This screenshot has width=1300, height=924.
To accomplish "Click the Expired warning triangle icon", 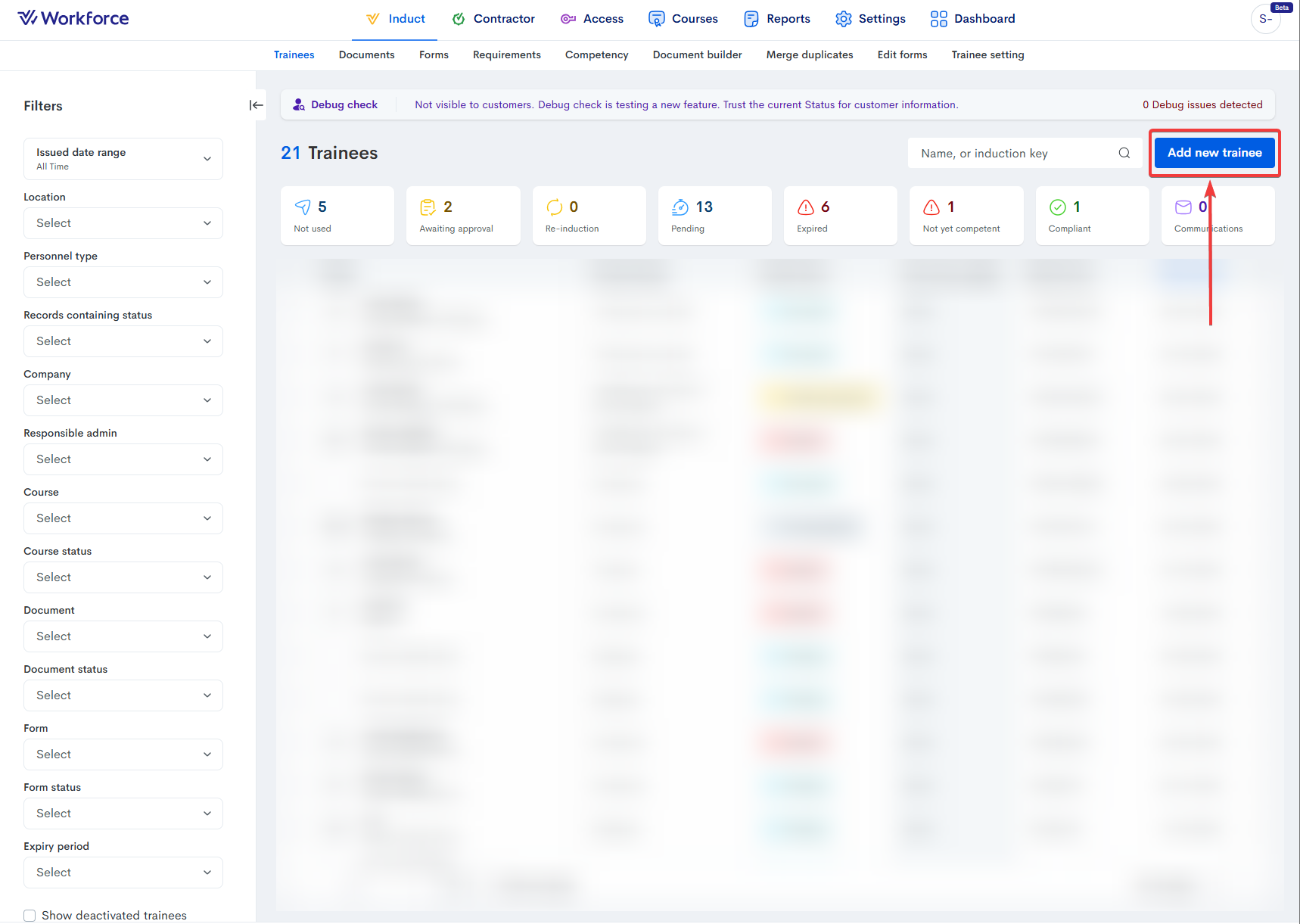I will pyautogui.click(x=806, y=207).
